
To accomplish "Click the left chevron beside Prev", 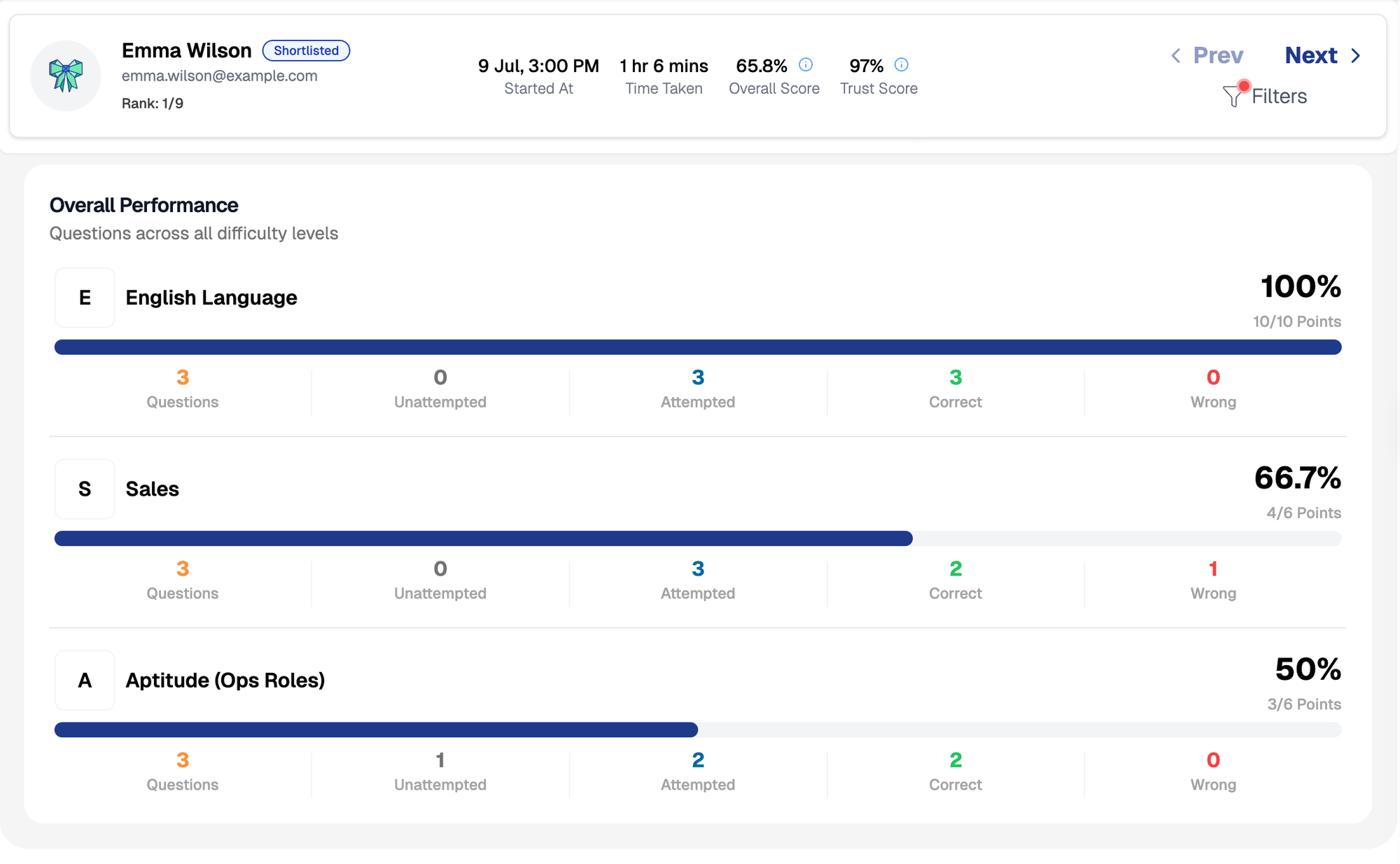I will (1176, 55).
